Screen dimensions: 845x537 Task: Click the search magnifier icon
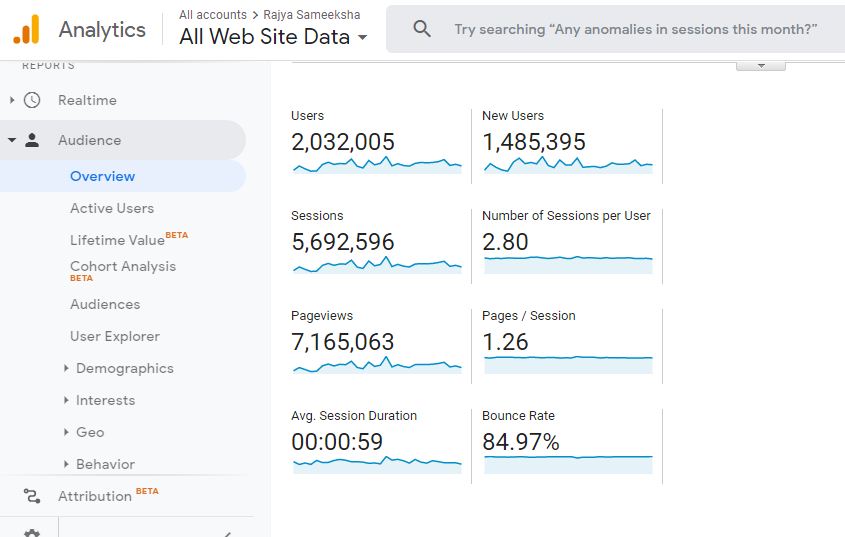(422, 29)
